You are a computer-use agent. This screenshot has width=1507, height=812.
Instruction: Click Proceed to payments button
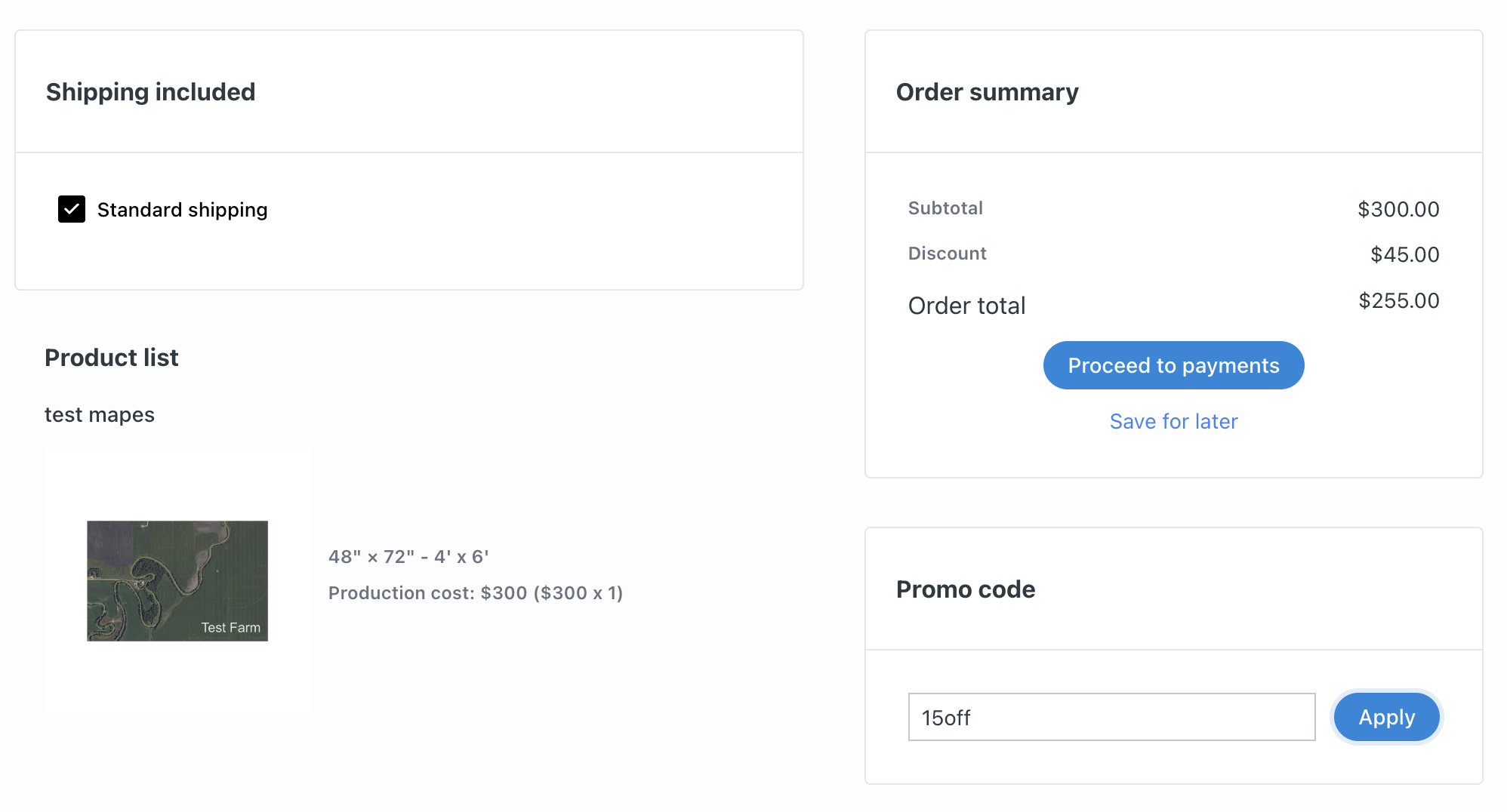1173,365
